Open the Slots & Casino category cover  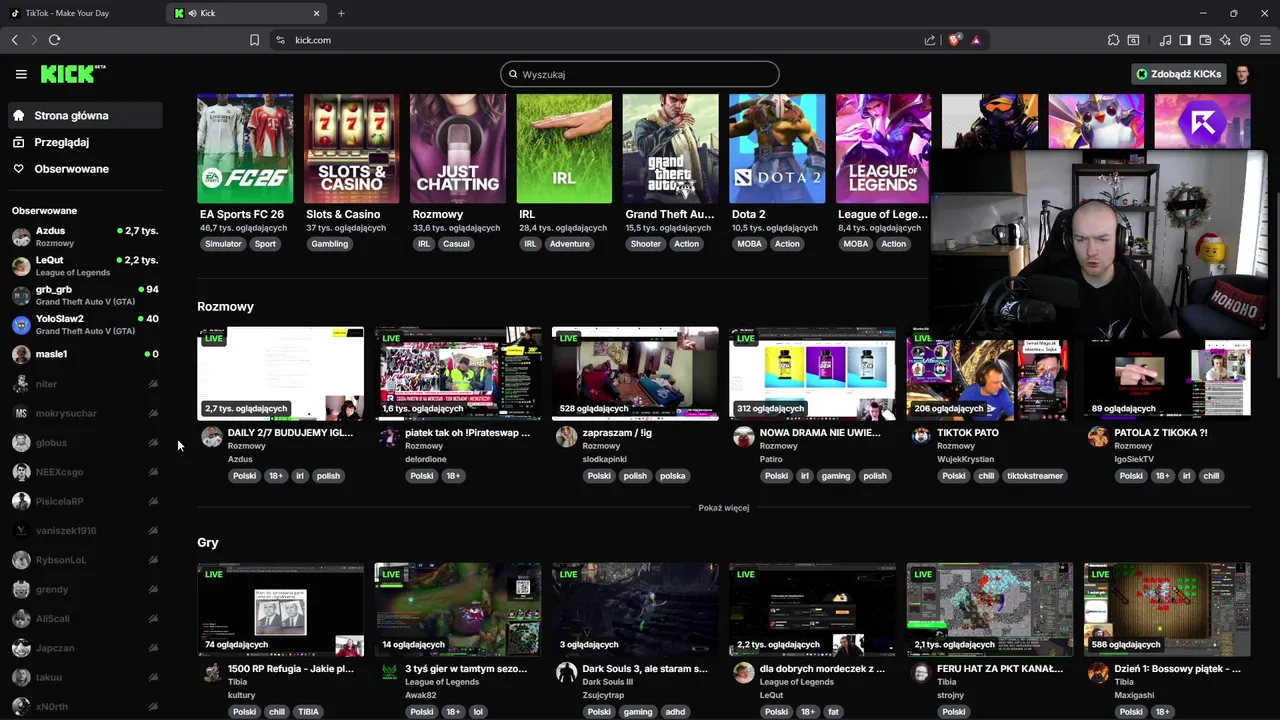point(351,148)
